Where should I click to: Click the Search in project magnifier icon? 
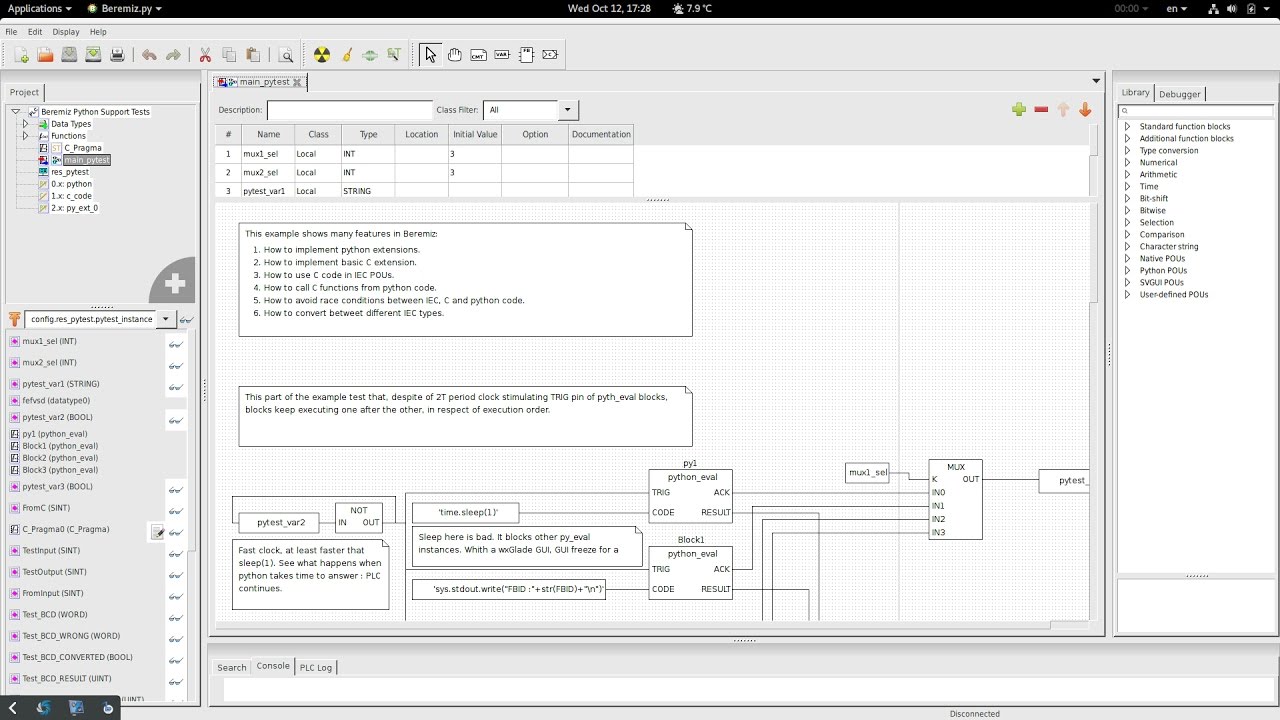click(x=286, y=55)
